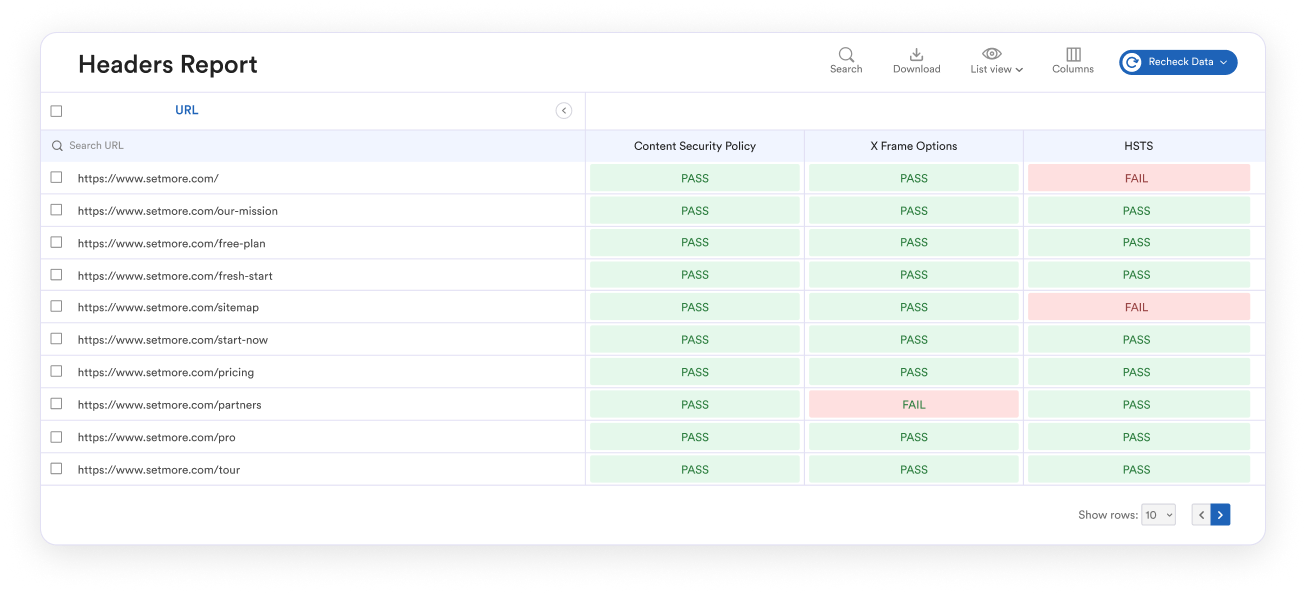The width and height of the screenshot is (1306, 594).
Task: Click the magnifier in the Search URL field
Action: coord(57,145)
